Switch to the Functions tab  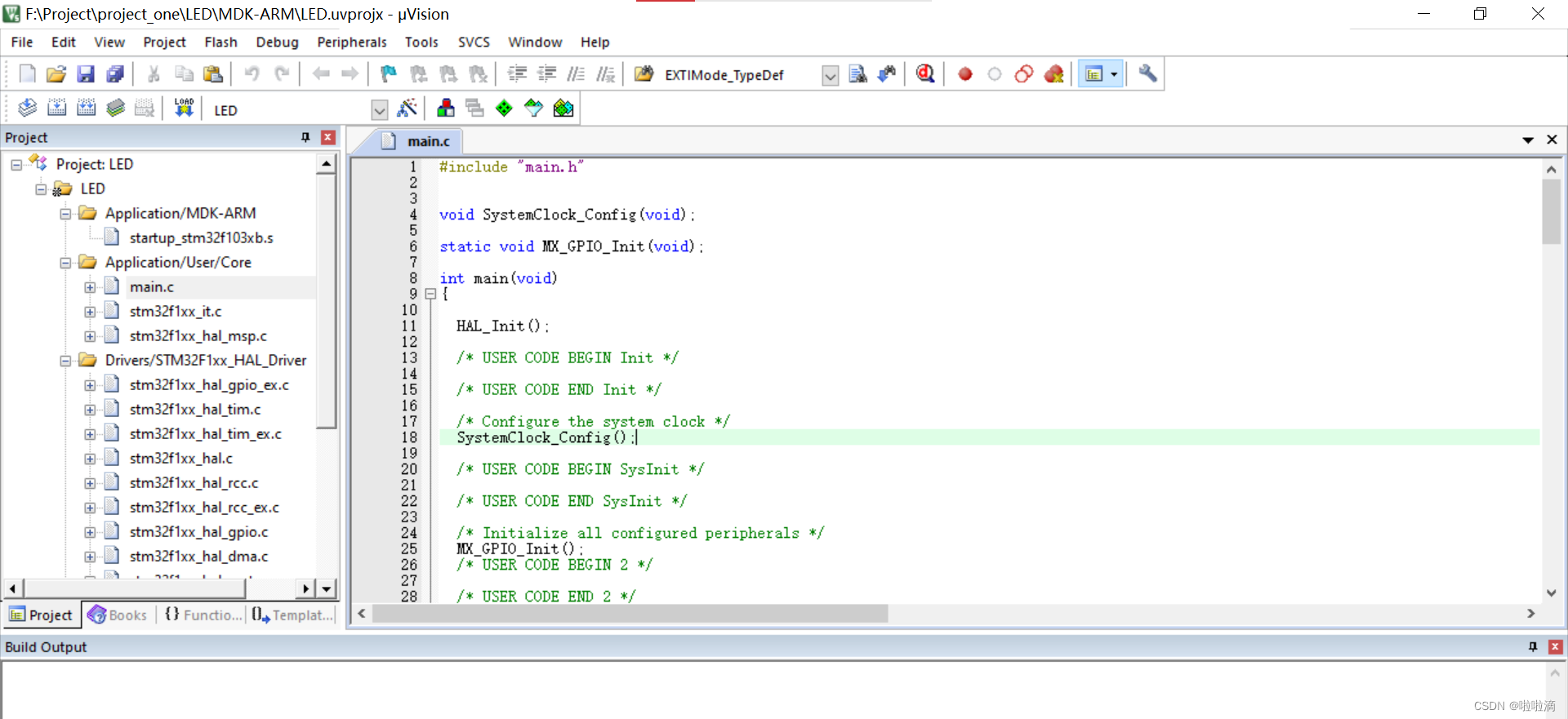[203, 615]
